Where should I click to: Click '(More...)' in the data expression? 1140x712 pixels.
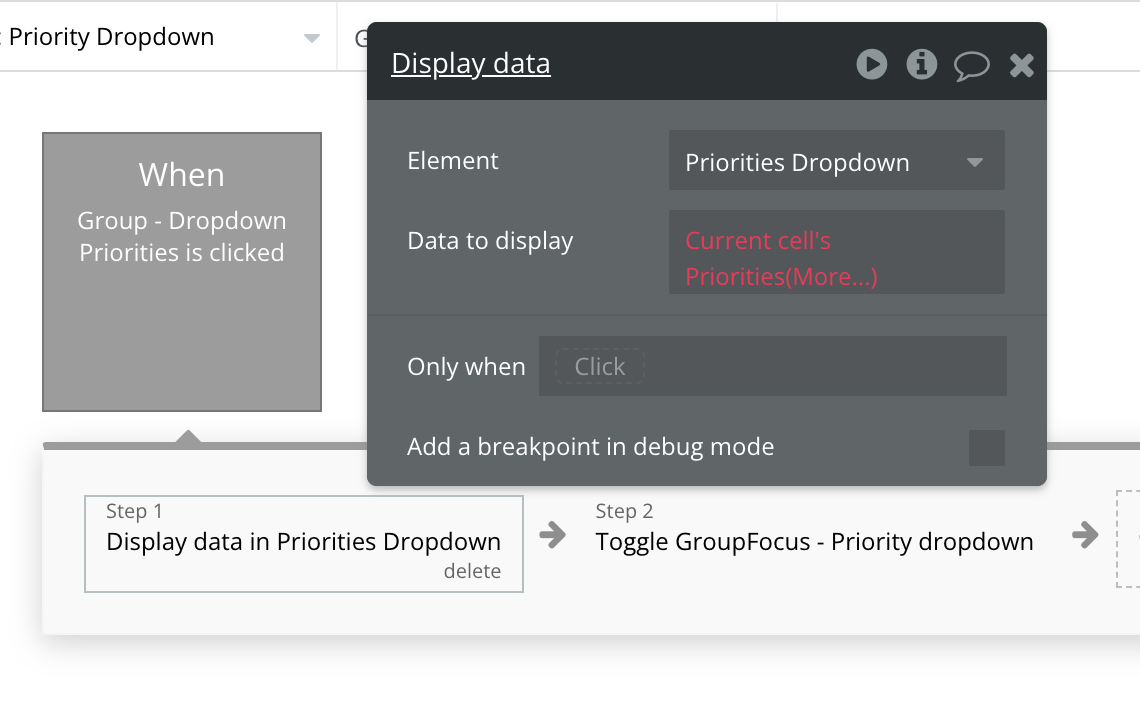(x=832, y=277)
